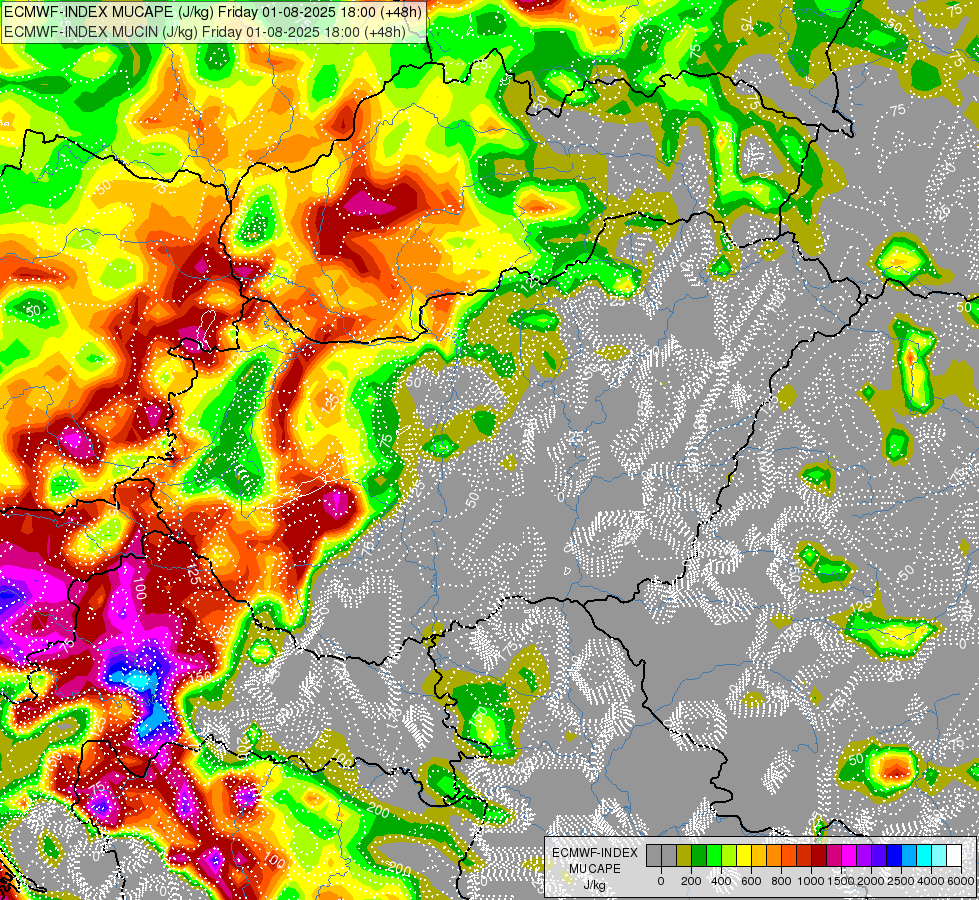
Task: Select the magenta legend color swatch
Action: pyautogui.click(x=850, y=856)
